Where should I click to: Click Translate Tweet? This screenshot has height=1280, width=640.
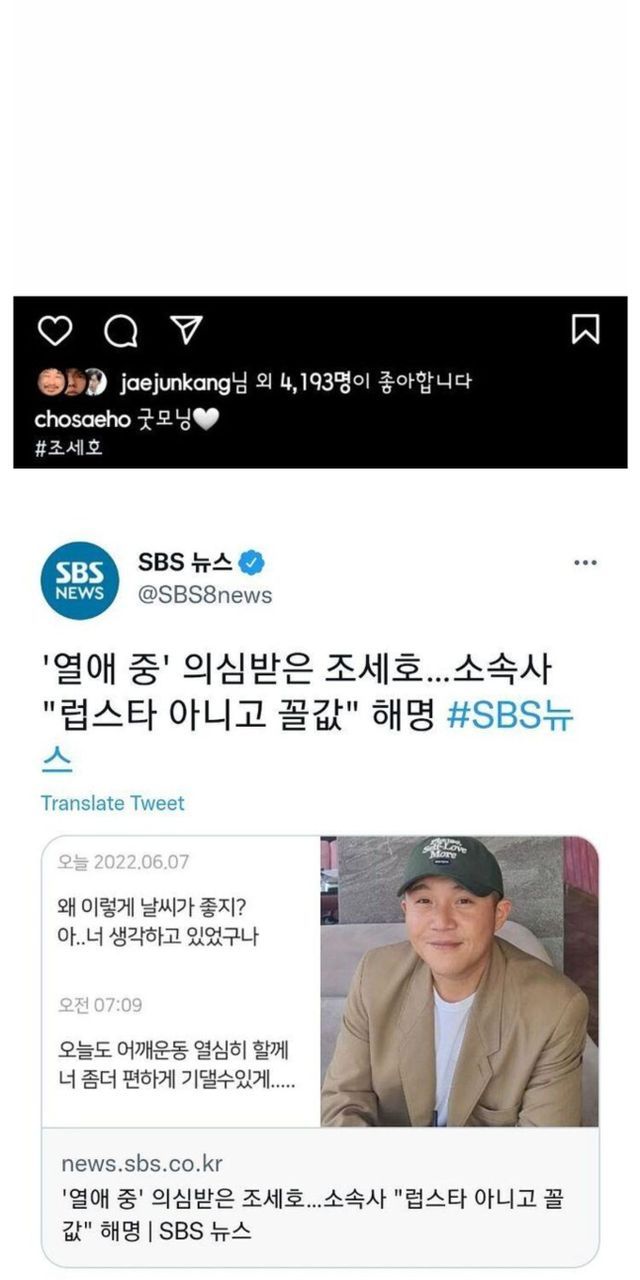click(x=113, y=803)
